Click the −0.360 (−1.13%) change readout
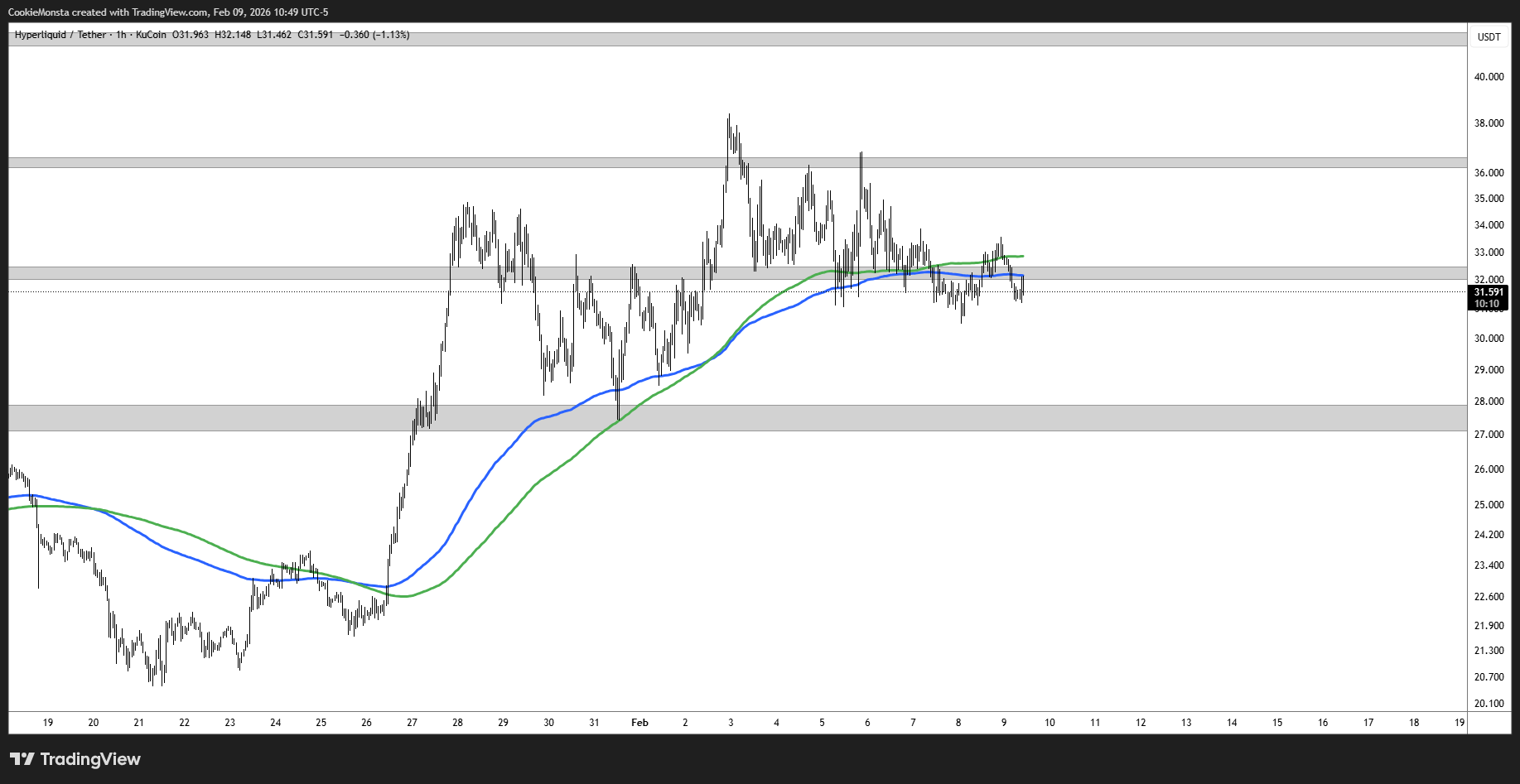Image resolution: width=1520 pixels, height=784 pixels. tap(374, 35)
